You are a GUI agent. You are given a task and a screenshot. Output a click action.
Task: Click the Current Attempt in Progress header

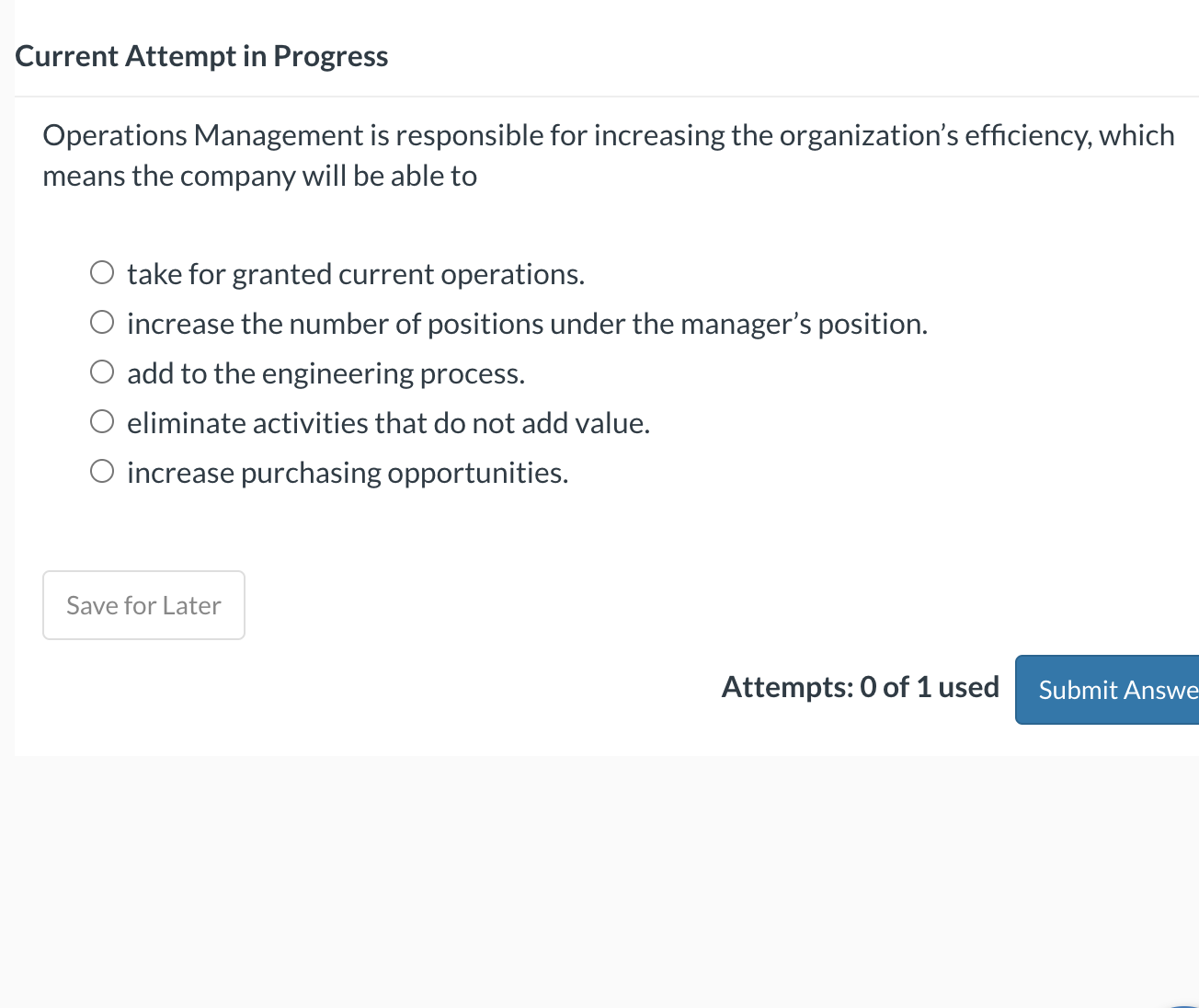click(200, 55)
